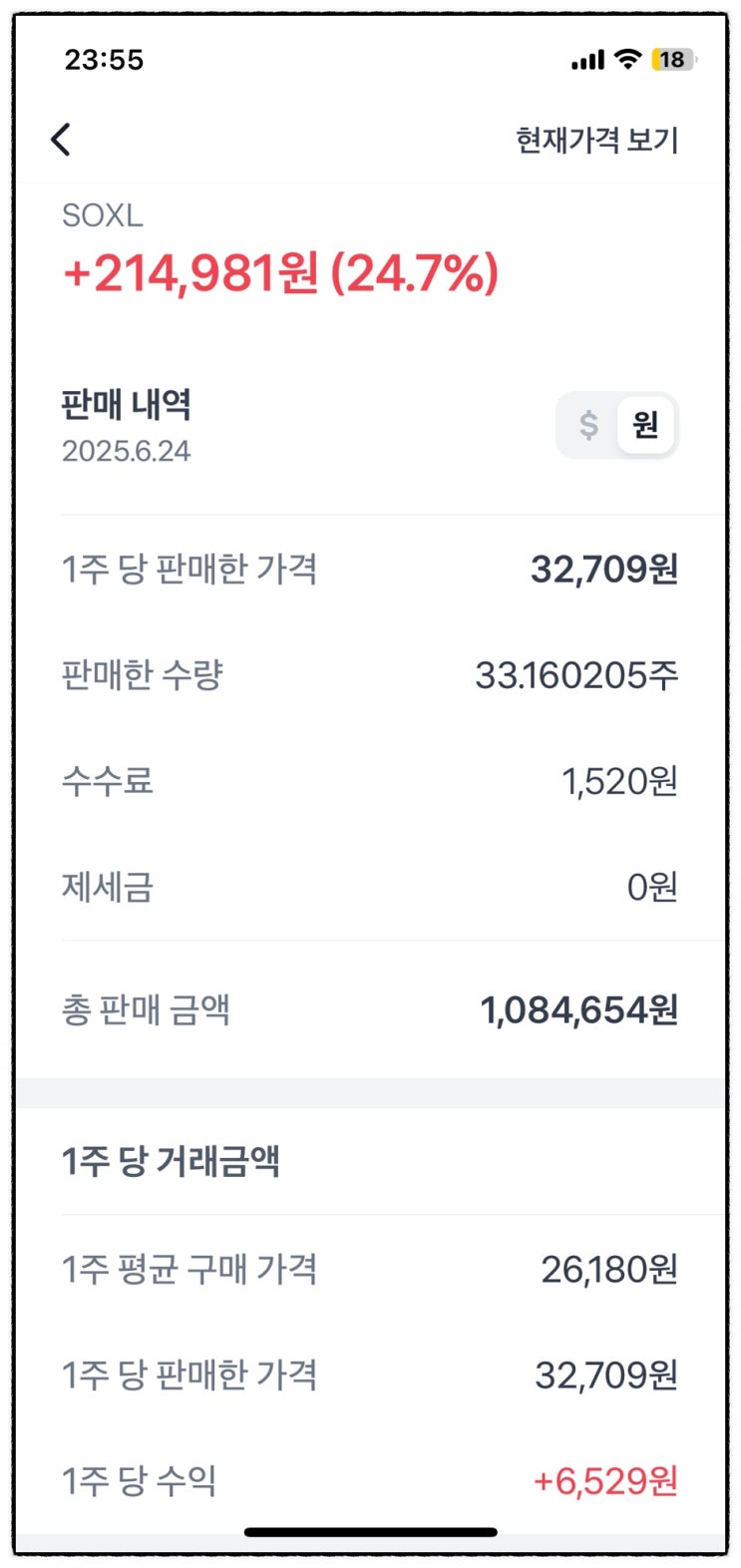The image size is (741, 1568).
Task: Tap the 1주 당 거래금액 section header
Action: pyautogui.click(x=171, y=1161)
